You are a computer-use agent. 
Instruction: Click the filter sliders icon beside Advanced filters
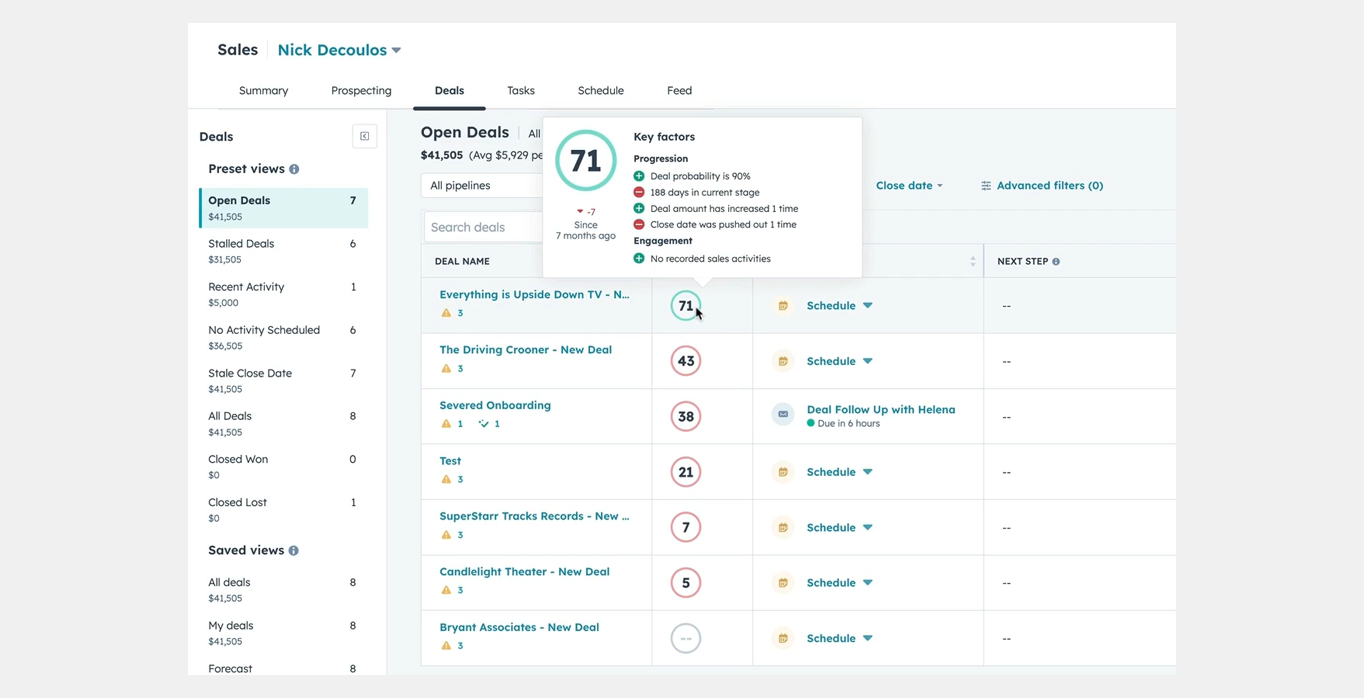coord(986,185)
